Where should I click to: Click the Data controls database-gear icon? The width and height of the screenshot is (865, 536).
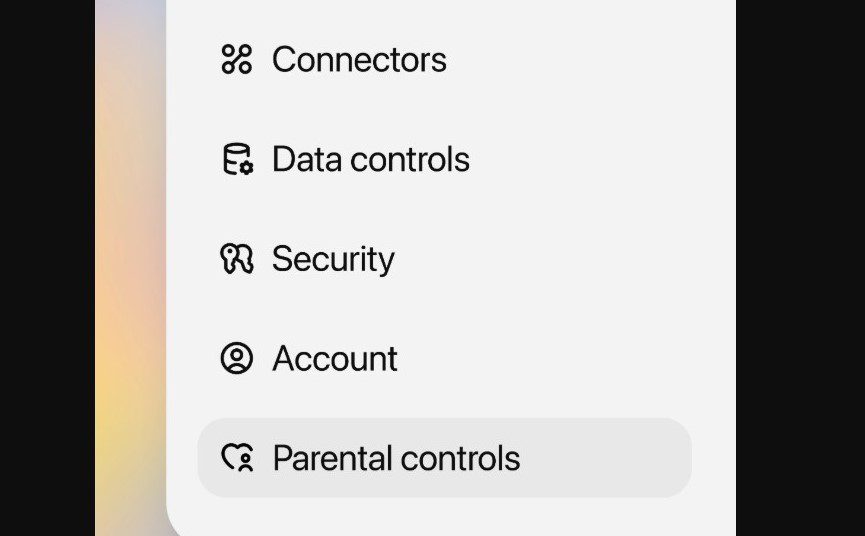point(237,159)
